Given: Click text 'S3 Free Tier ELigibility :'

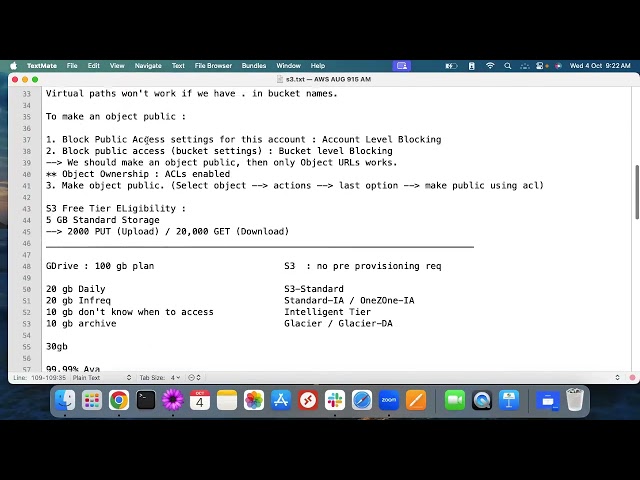Looking at the screenshot, I should (x=116, y=209).
